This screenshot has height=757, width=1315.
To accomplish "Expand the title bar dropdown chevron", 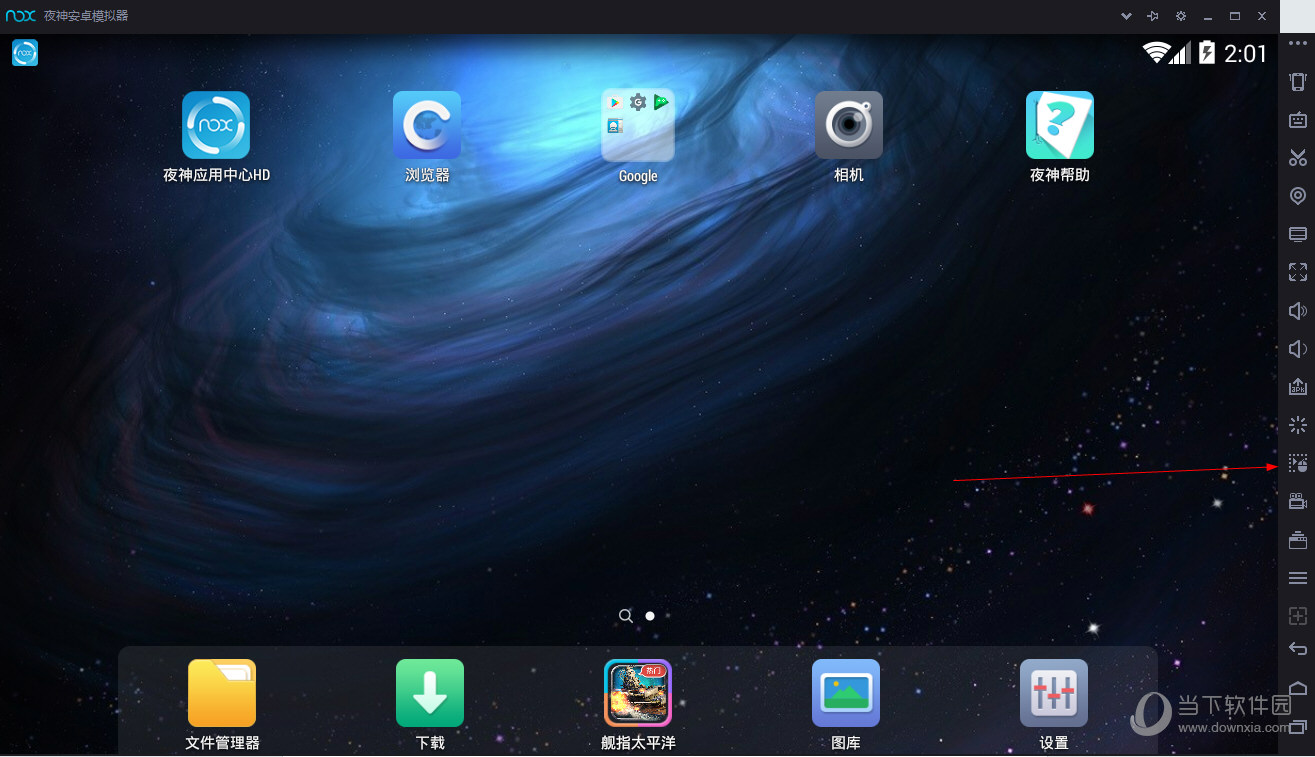I will point(1126,16).
